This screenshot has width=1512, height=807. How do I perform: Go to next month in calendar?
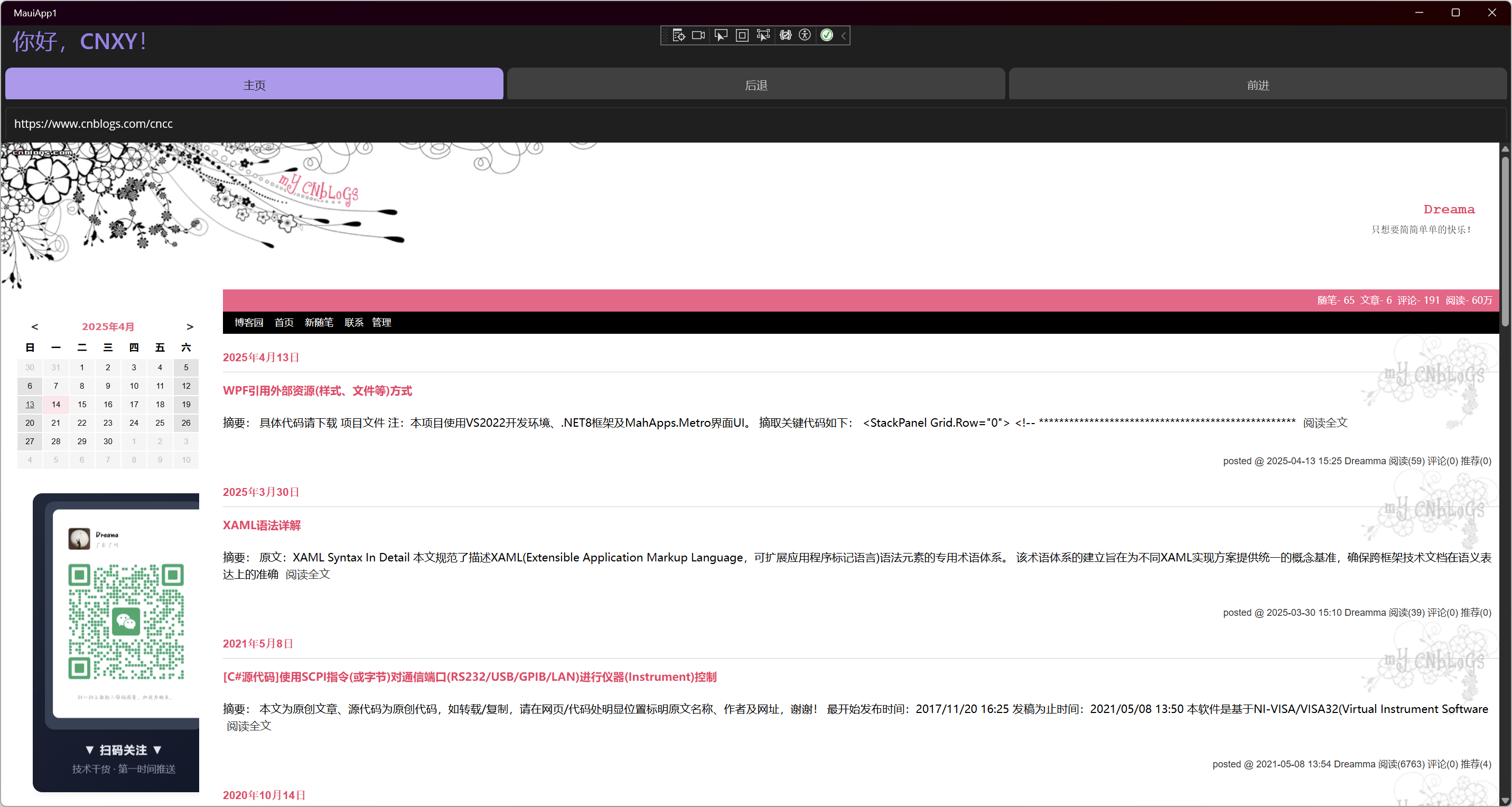tap(190, 326)
